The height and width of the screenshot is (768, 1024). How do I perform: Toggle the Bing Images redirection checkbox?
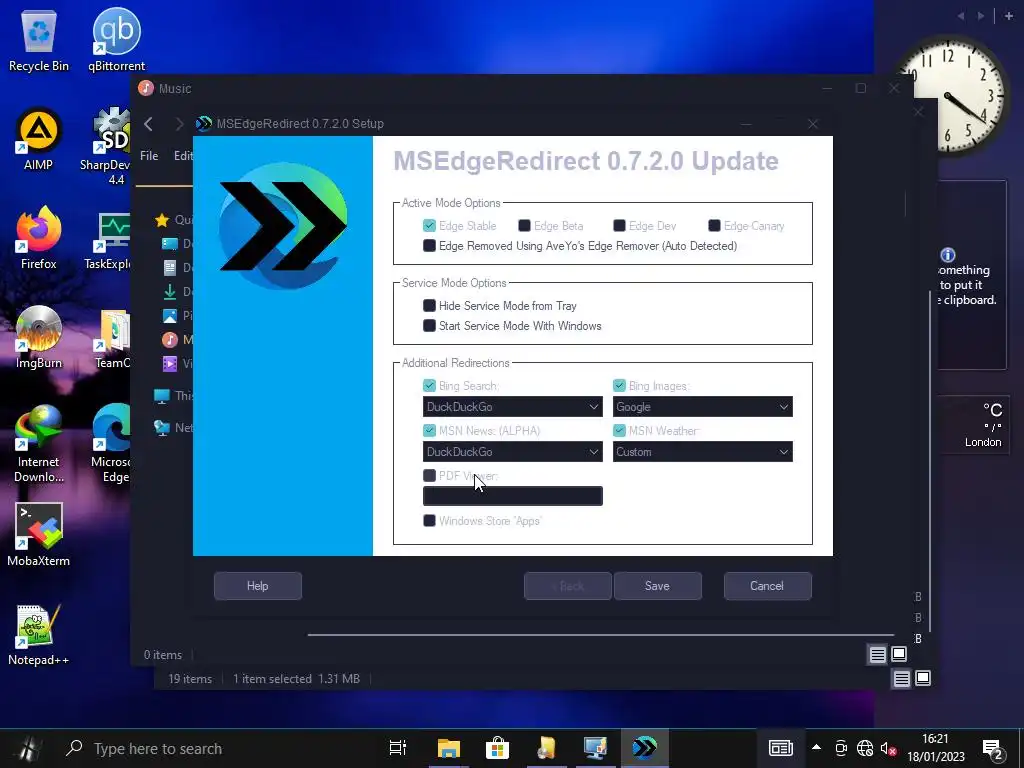[x=619, y=385]
